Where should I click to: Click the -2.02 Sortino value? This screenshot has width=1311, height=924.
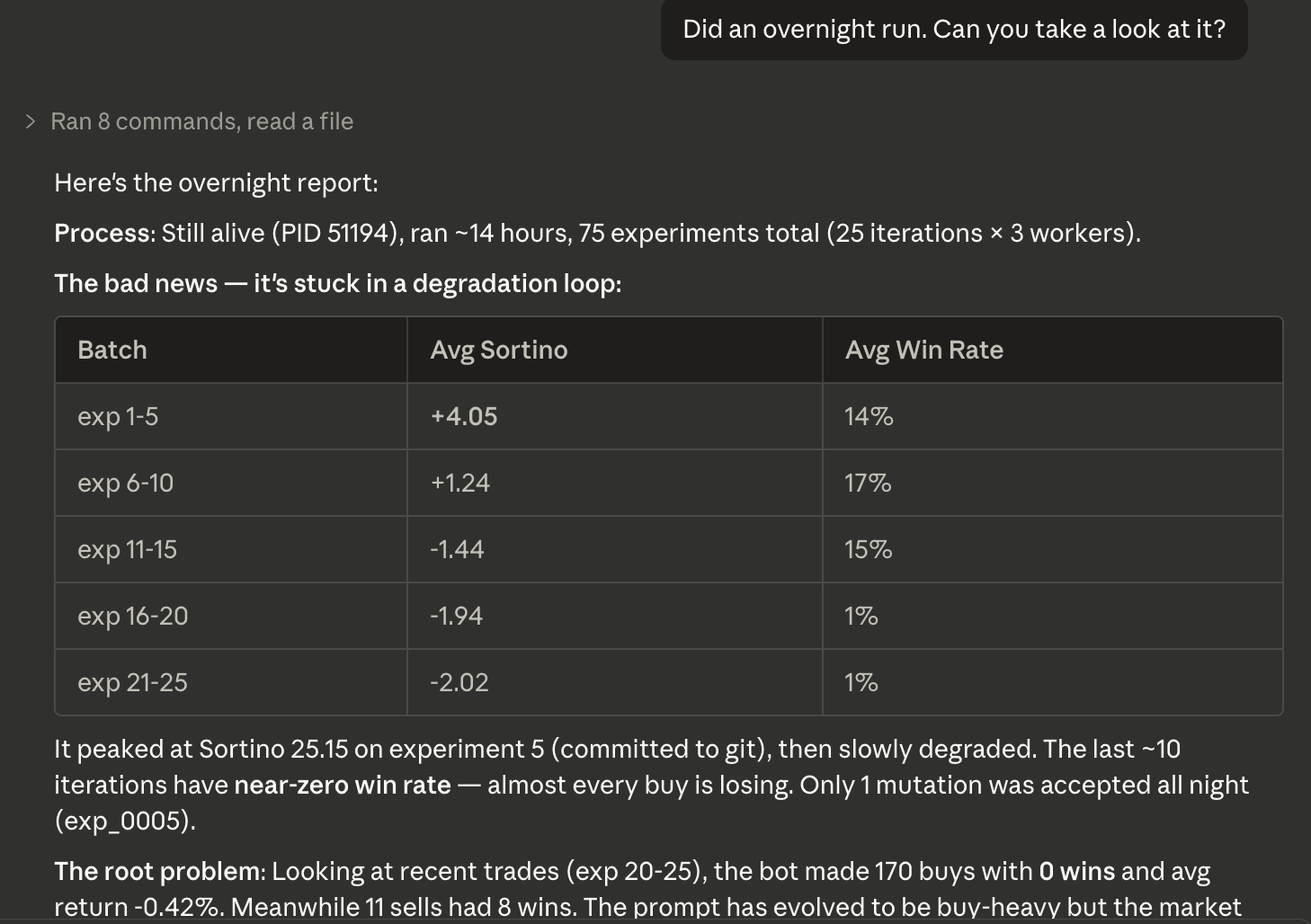(459, 682)
